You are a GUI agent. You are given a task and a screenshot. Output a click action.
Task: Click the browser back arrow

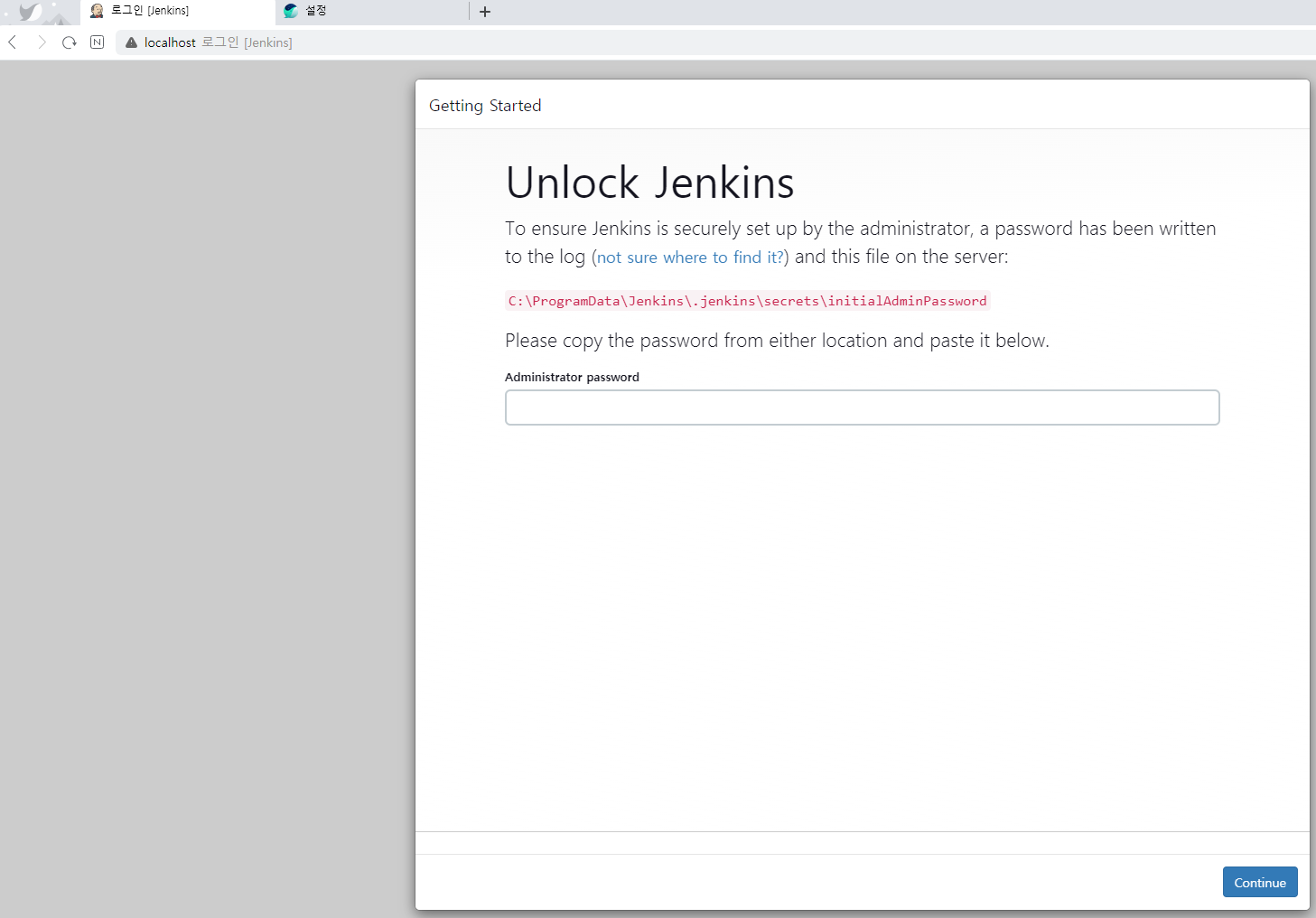(13, 42)
